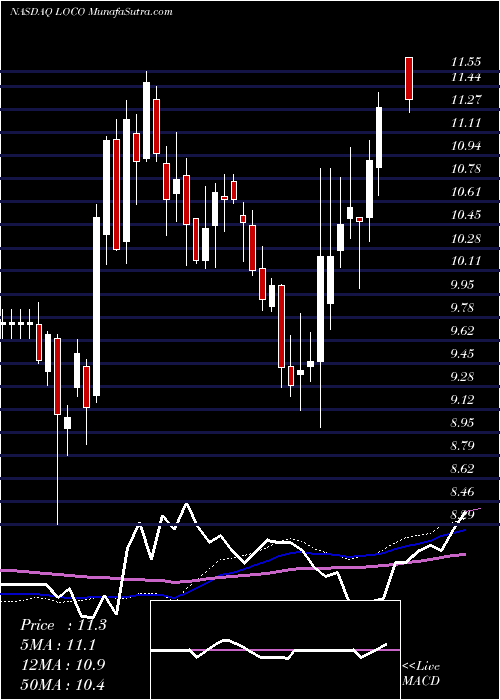Click the 12MA : 10.9 readout
This screenshot has height=700, width=500.
point(63,665)
